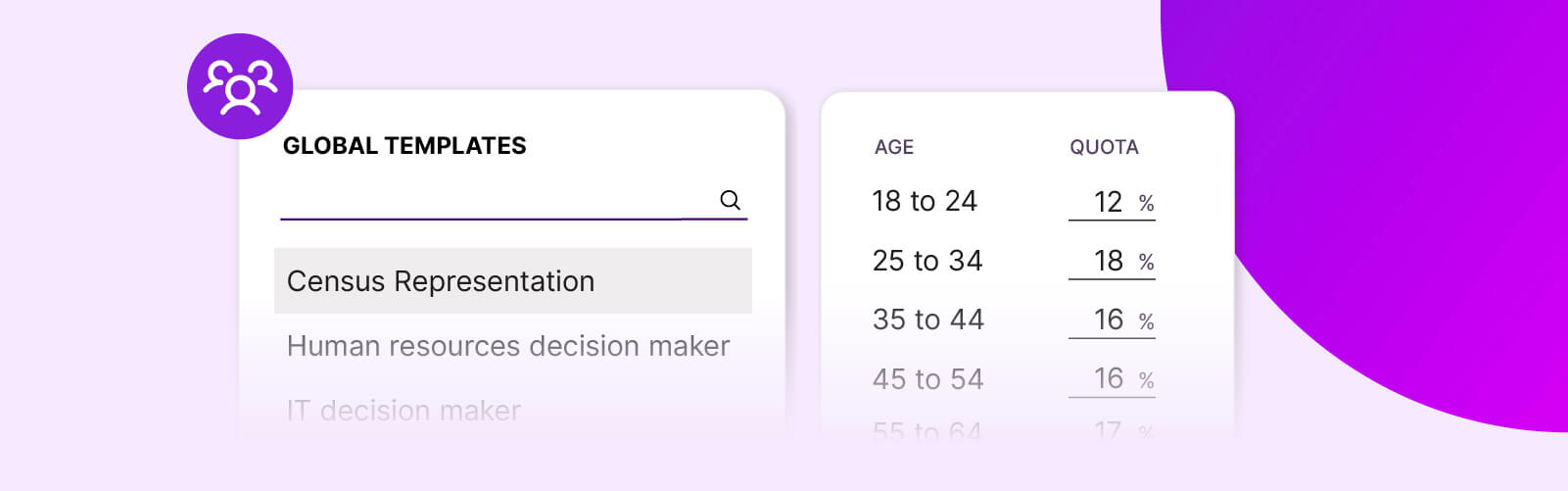Select the 18 to 24 age row

pyautogui.click(x=925, y=201)
